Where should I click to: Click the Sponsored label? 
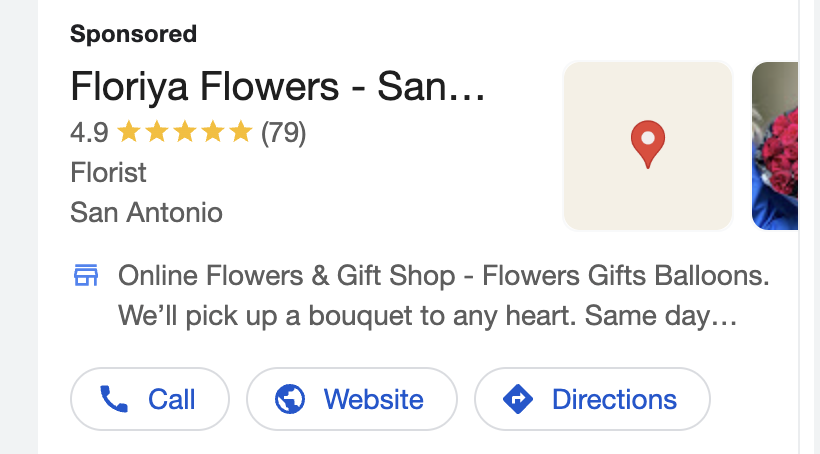[133, 34]
